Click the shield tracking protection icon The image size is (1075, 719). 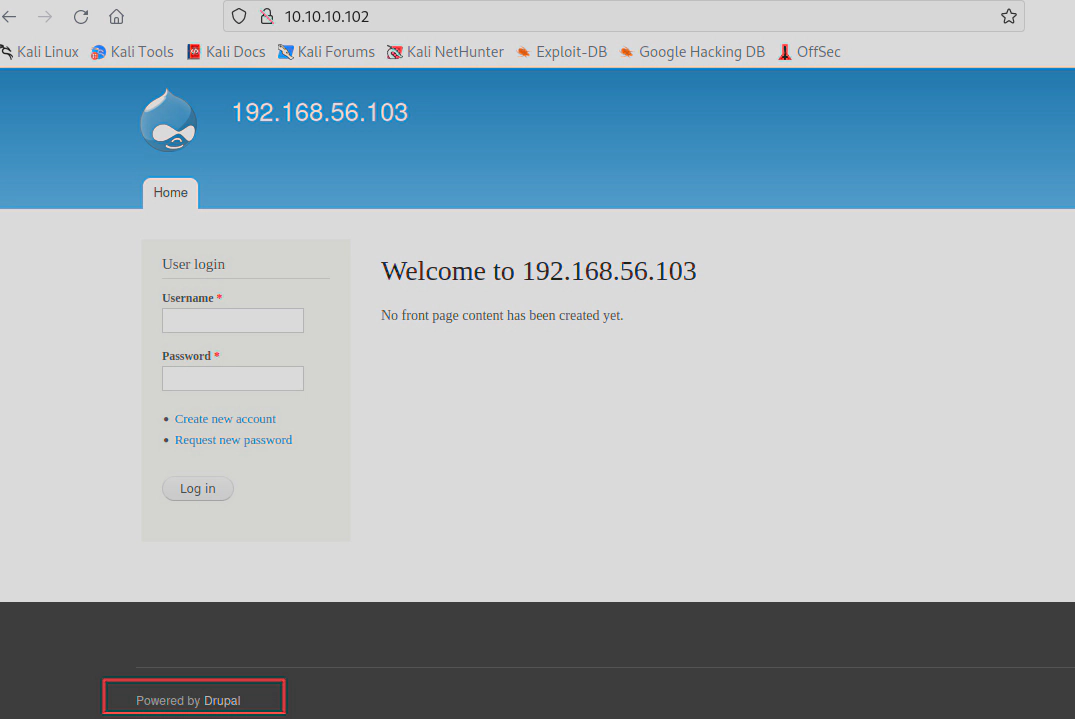point(238,17)
